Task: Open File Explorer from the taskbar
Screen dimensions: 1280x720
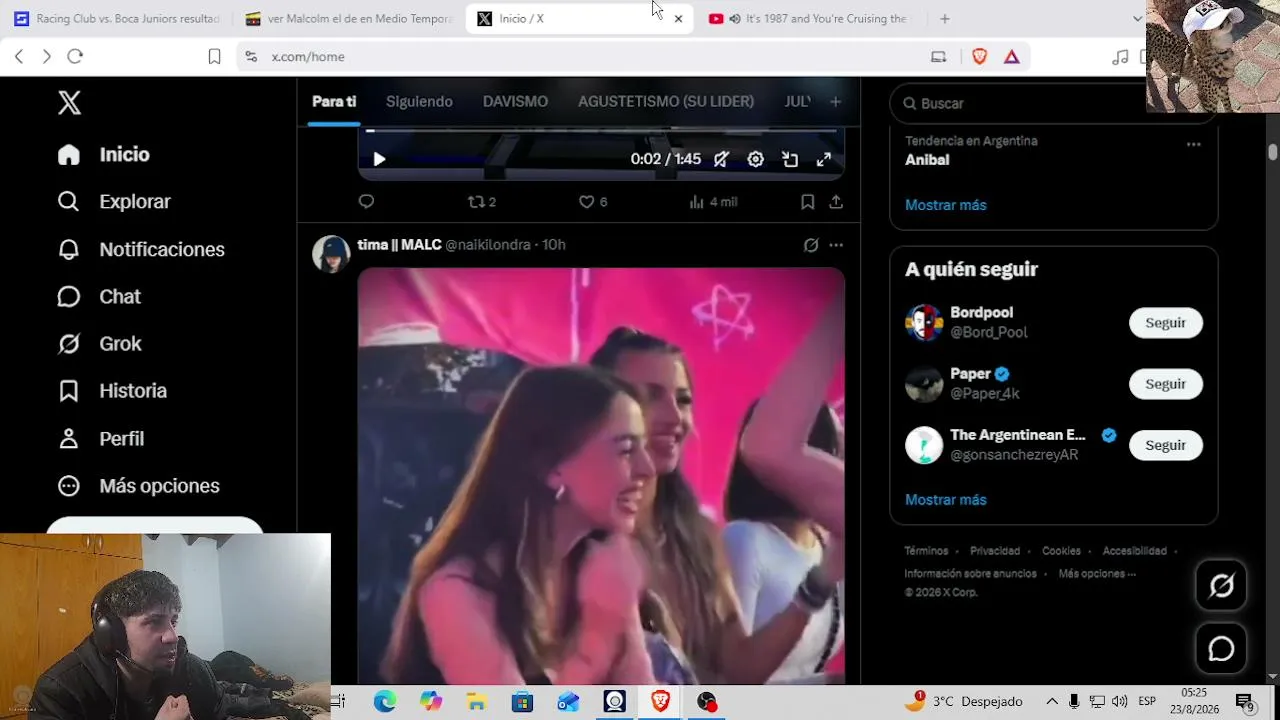Action: click(476, 702)
